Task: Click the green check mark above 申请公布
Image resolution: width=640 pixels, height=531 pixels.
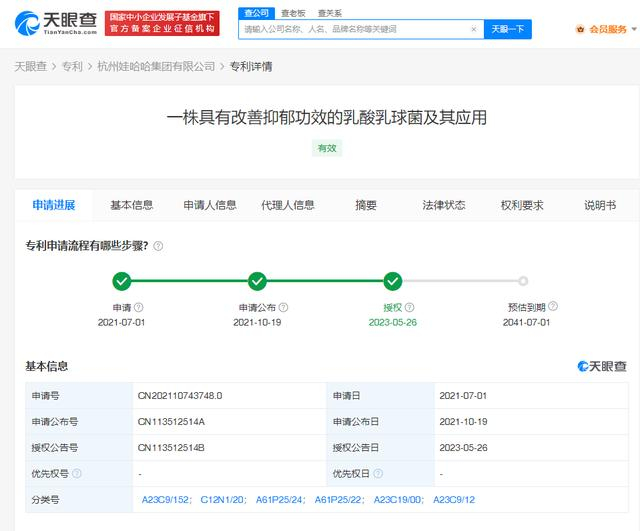Action: coord(257,281)
